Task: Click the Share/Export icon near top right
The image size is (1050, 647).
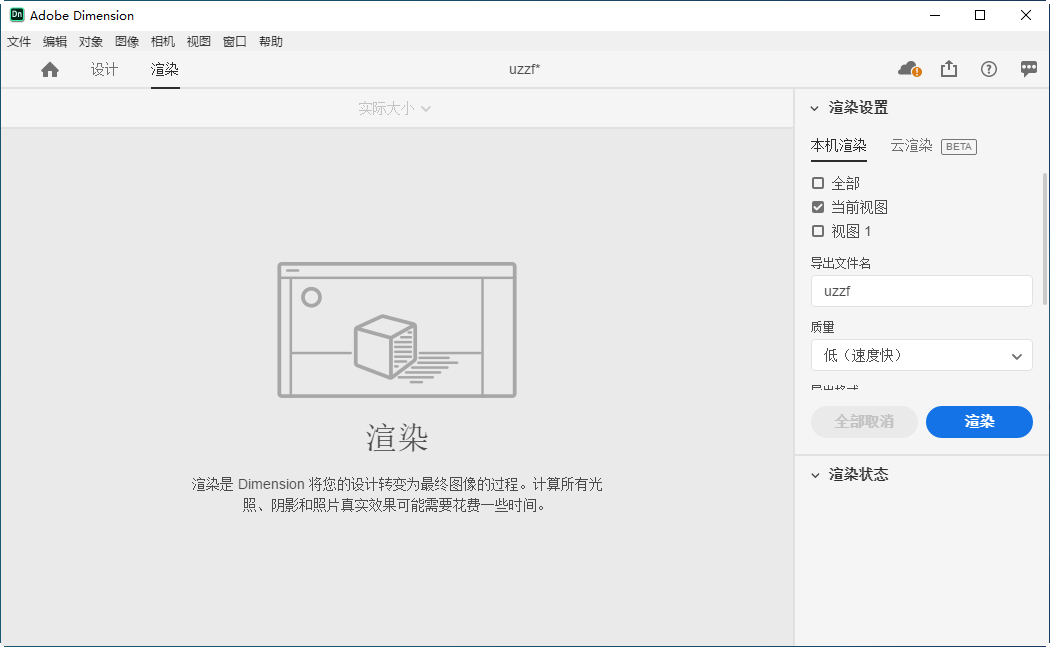Action: click(948, 68)
